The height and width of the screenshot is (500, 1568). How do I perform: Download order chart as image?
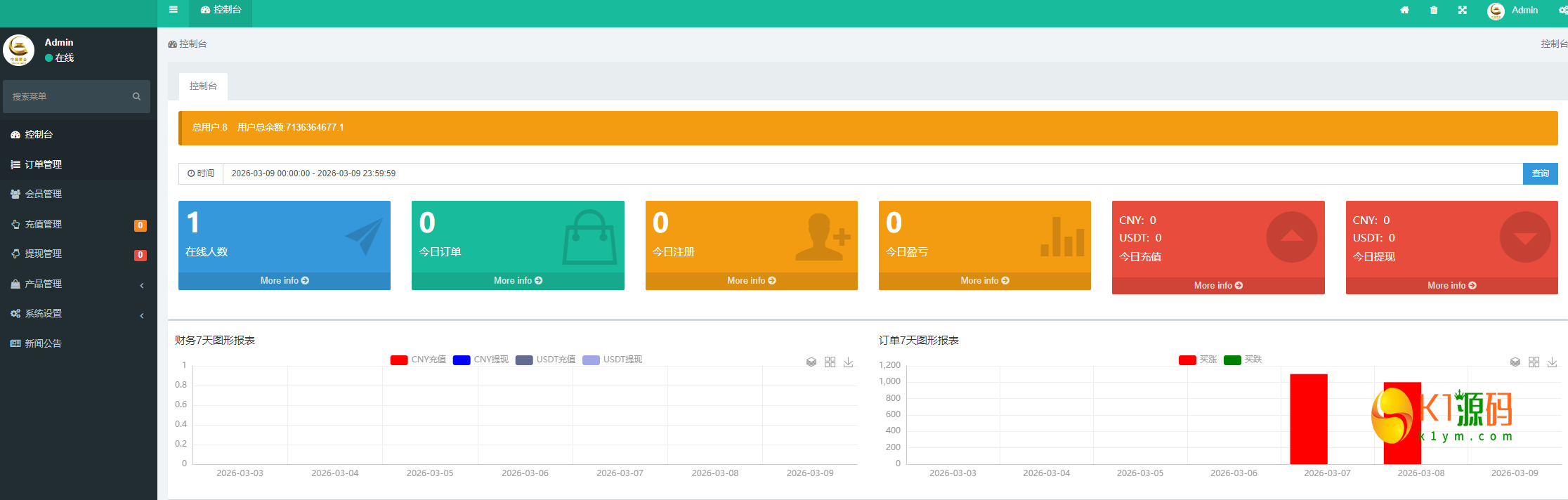click(1553, 362)
